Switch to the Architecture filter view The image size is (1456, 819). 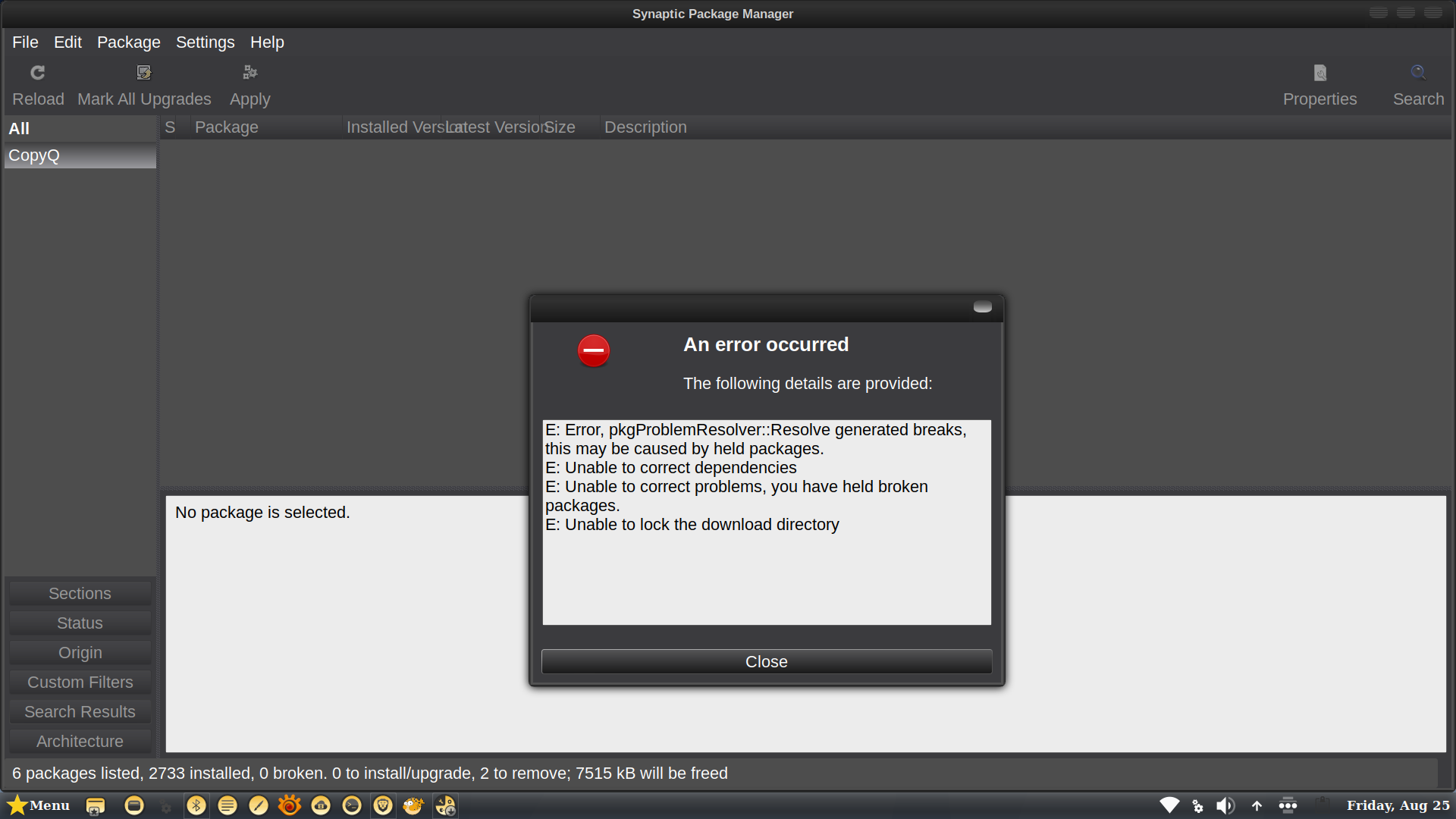point(80,741)
